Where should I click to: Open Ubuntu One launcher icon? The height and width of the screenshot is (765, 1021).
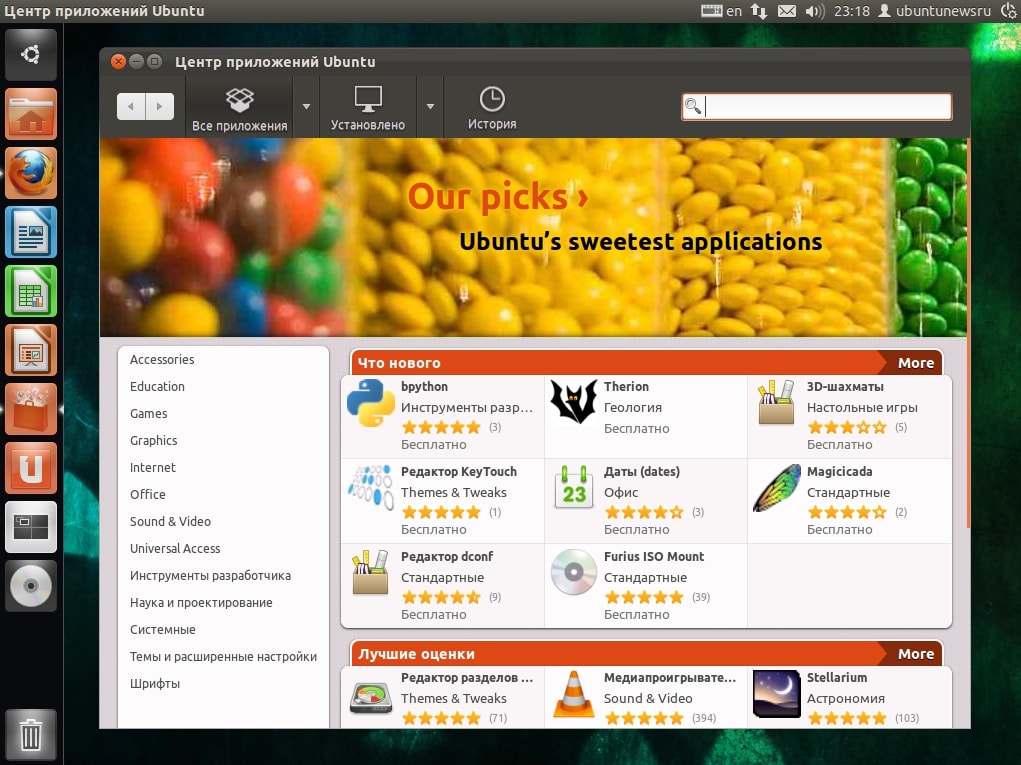coord(31,468)
